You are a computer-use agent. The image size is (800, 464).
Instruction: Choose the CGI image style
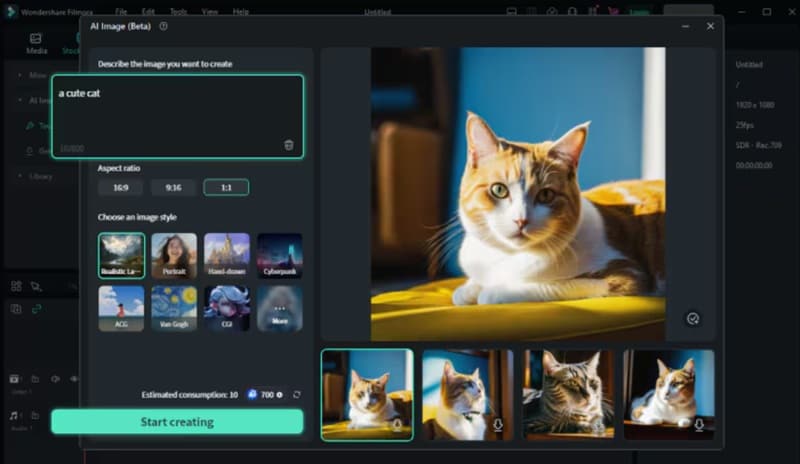[x=227, y=308]
